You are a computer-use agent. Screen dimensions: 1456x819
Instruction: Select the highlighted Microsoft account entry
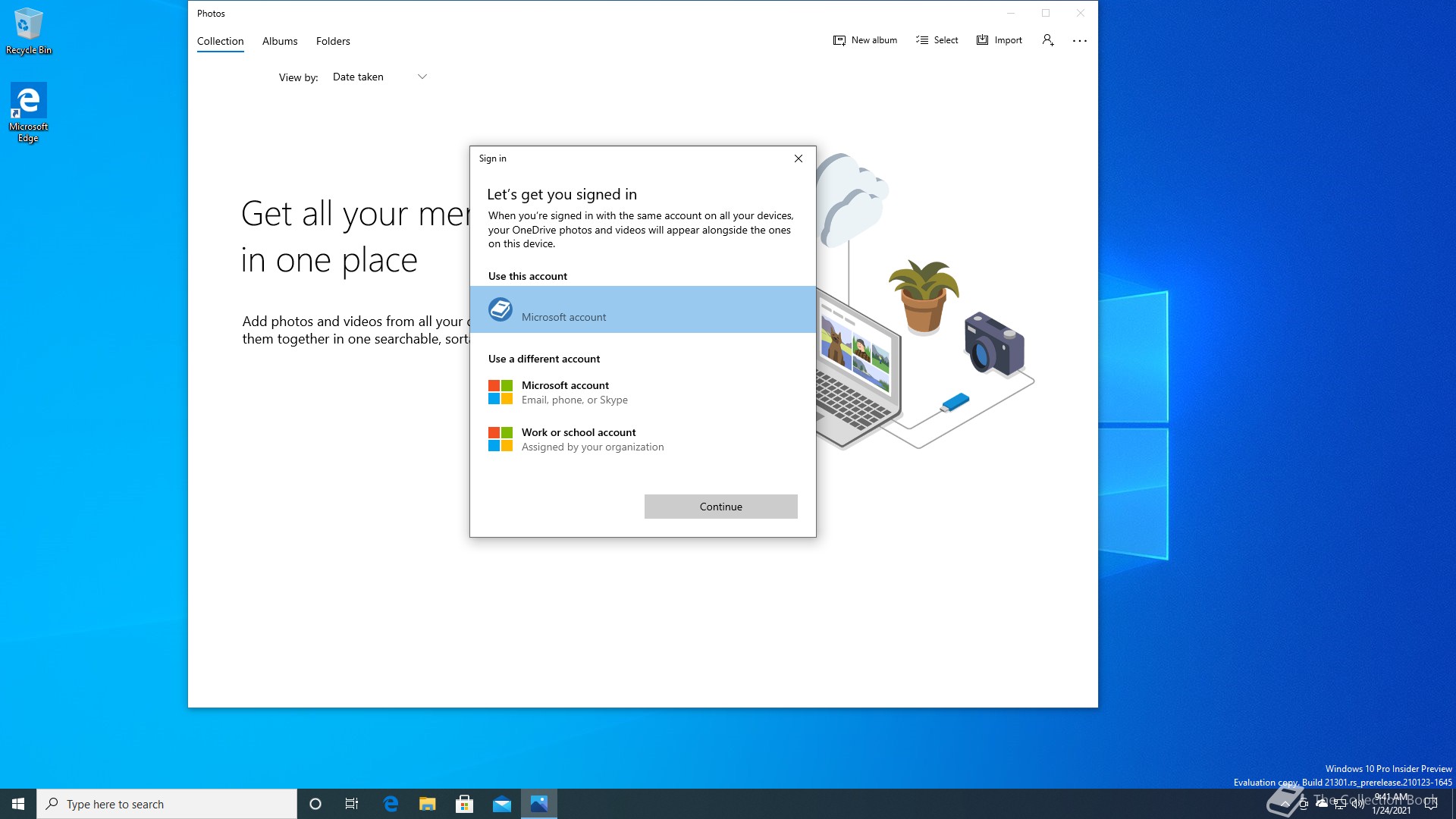(x=642, y=309)
